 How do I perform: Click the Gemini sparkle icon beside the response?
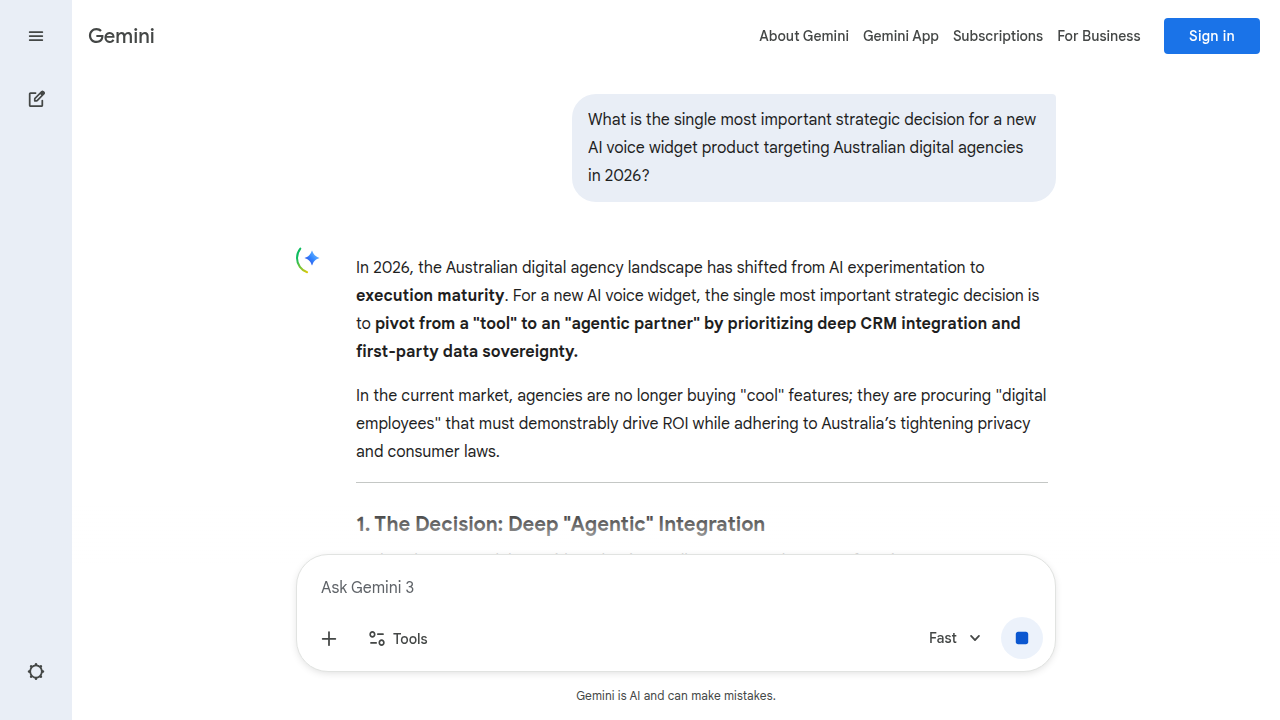(309, 259)
